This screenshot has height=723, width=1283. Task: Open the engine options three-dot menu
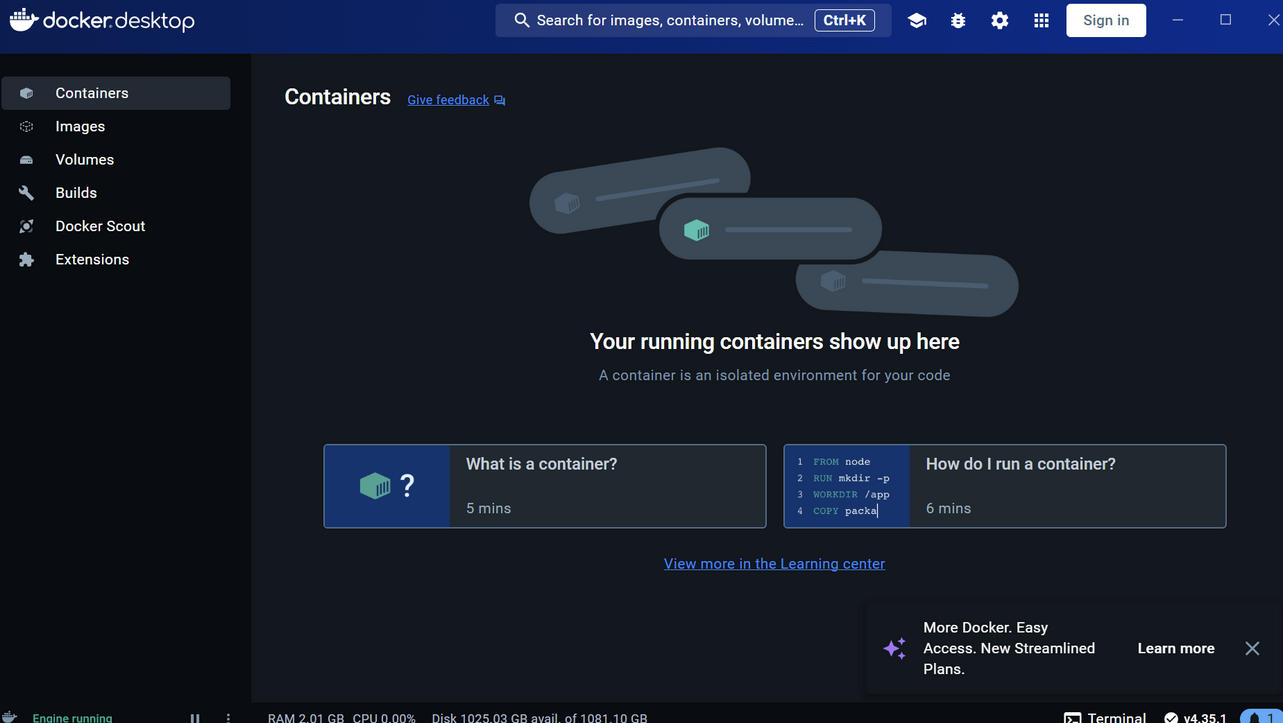coord(228,718)
